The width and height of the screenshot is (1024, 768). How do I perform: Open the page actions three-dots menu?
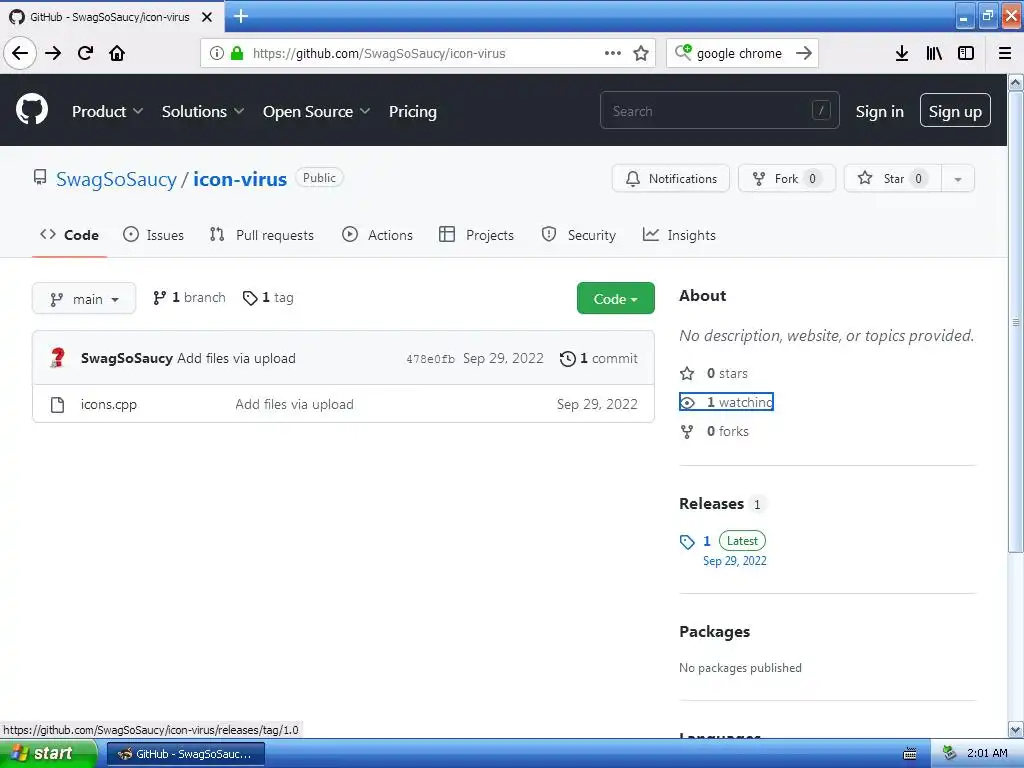[x=613, y=53]
